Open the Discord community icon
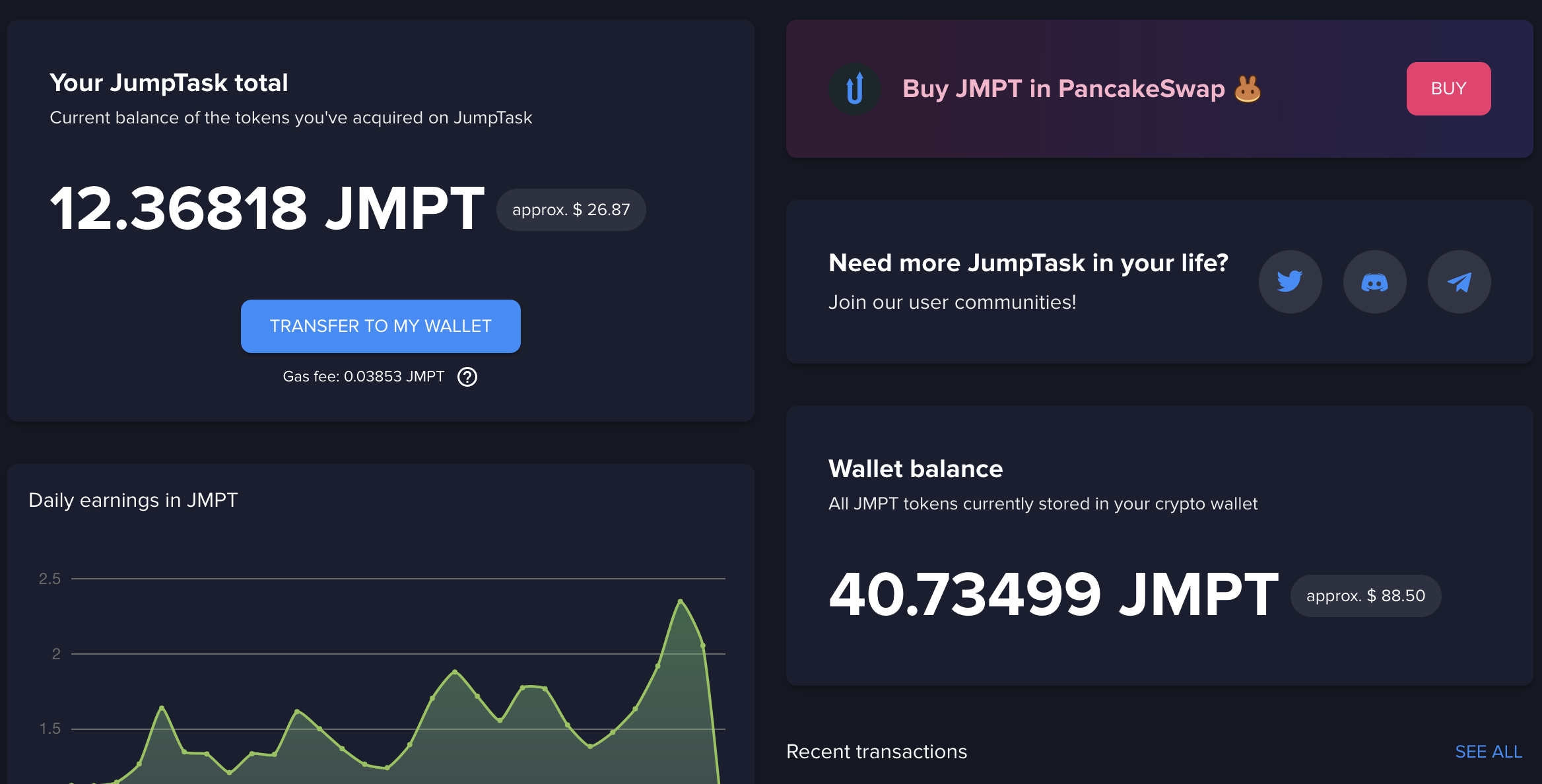 coord(1374,282)
